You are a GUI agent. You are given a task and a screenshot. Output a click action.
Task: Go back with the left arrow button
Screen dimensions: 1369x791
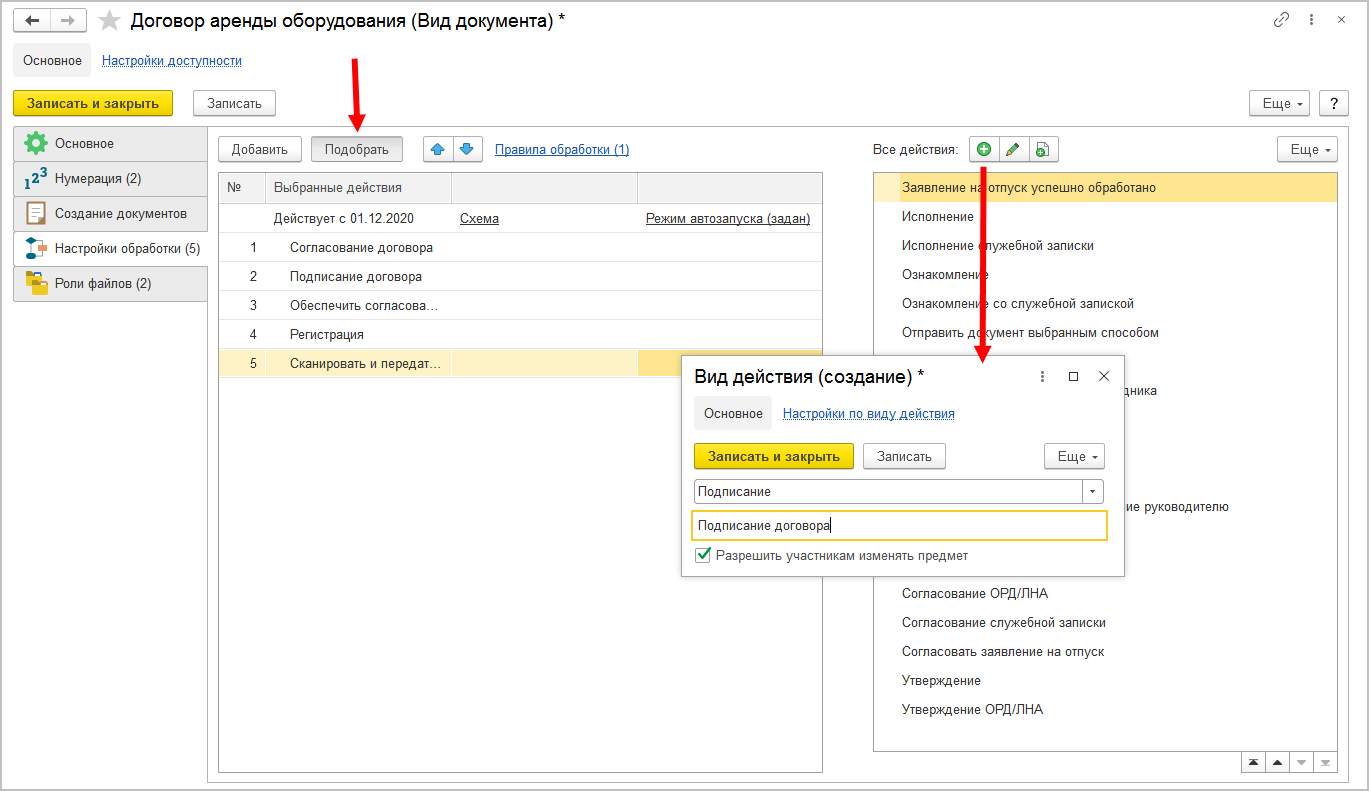(x=32, y=20)
